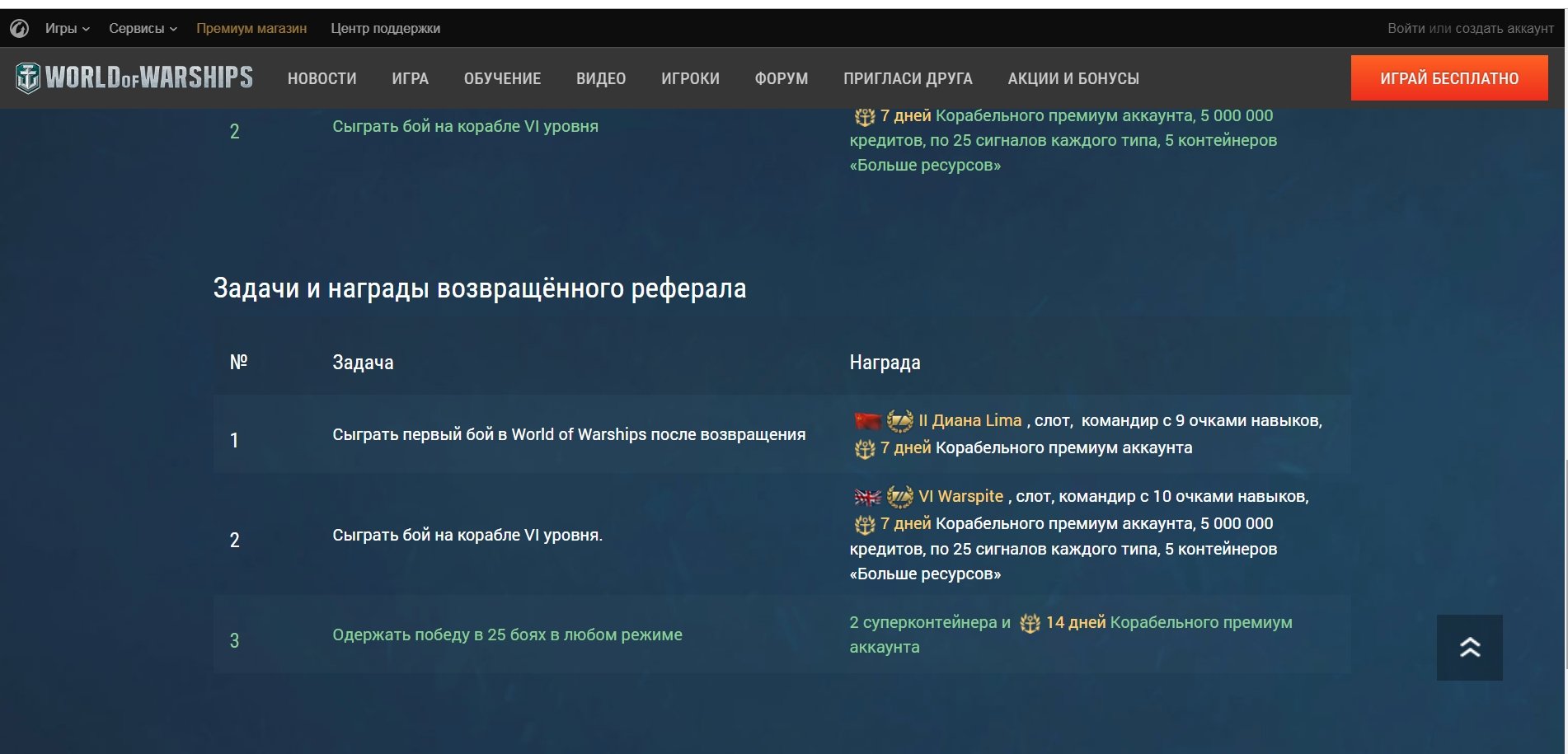Click task text Сыграть бой на корабле VI уровня. in table
The width and height of the screenshot is (1568, 754).
[x=467, y=535]
